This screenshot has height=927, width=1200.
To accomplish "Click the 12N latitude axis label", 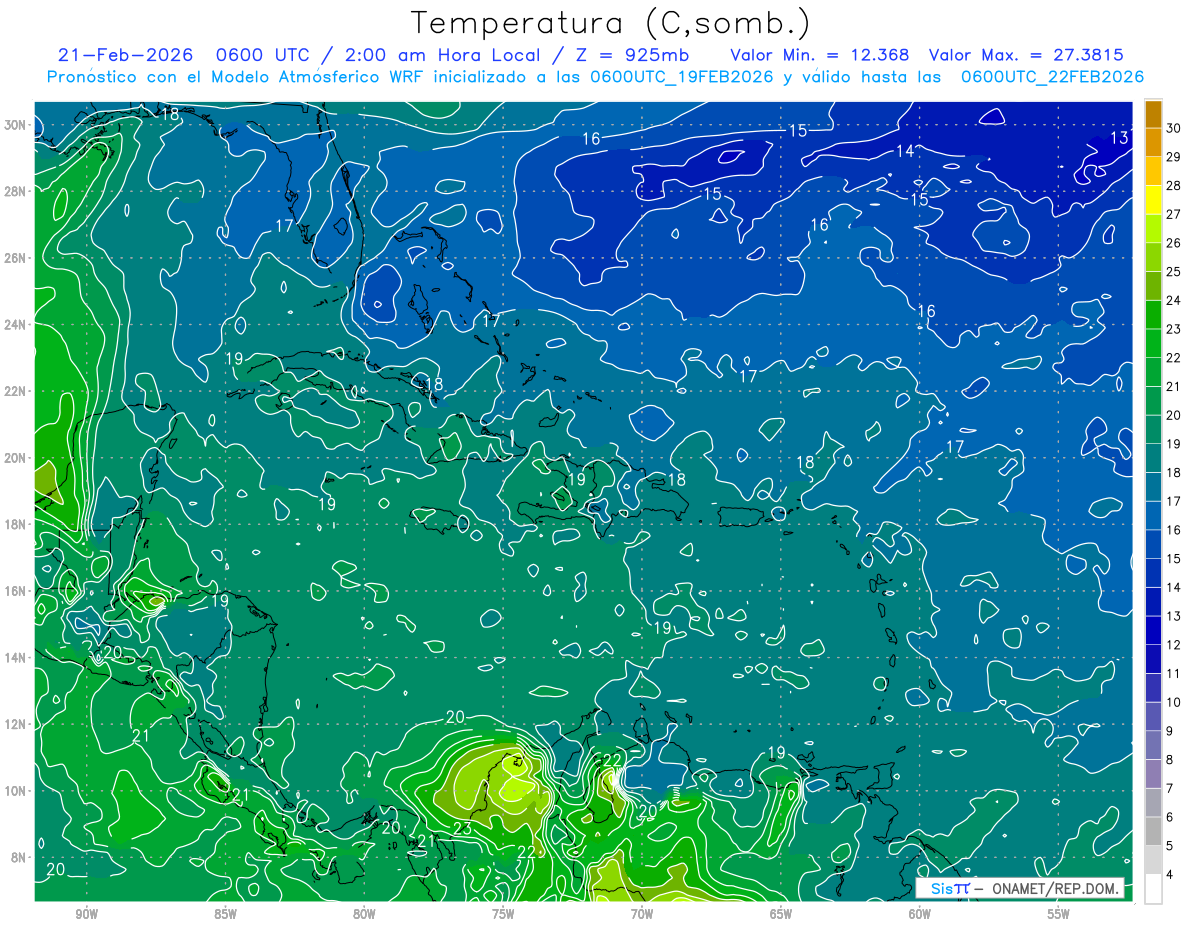I will (x=15, y=724).
